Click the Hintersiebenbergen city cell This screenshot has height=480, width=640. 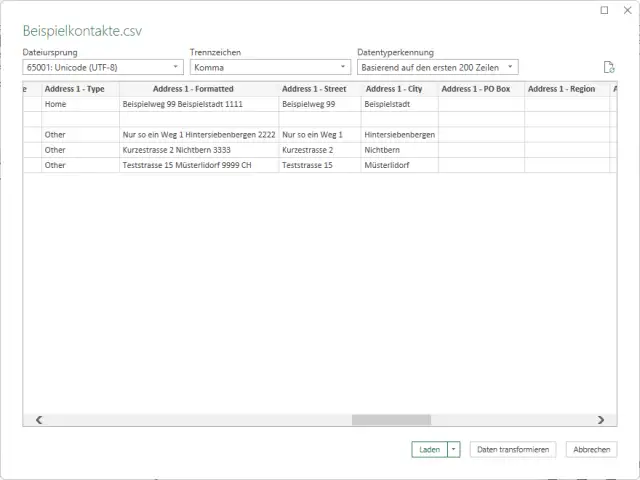[399, 134]
